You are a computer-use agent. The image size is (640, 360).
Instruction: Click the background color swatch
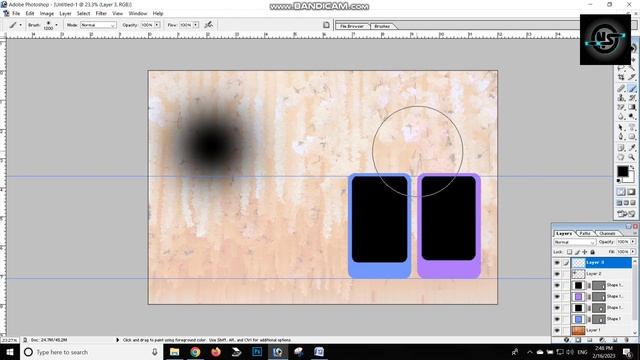pyautogui.click(x=631, y=180)
